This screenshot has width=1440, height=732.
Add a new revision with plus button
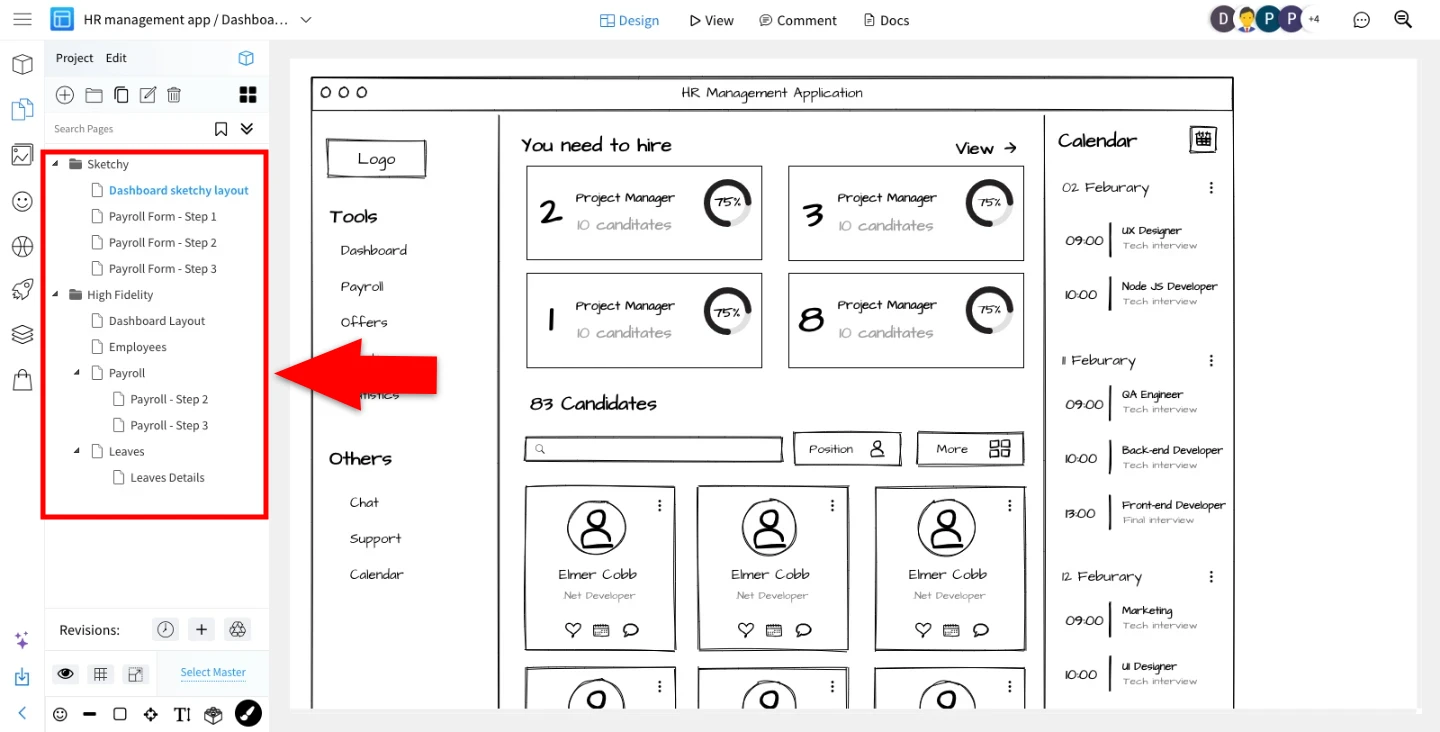tap(202, 629)
